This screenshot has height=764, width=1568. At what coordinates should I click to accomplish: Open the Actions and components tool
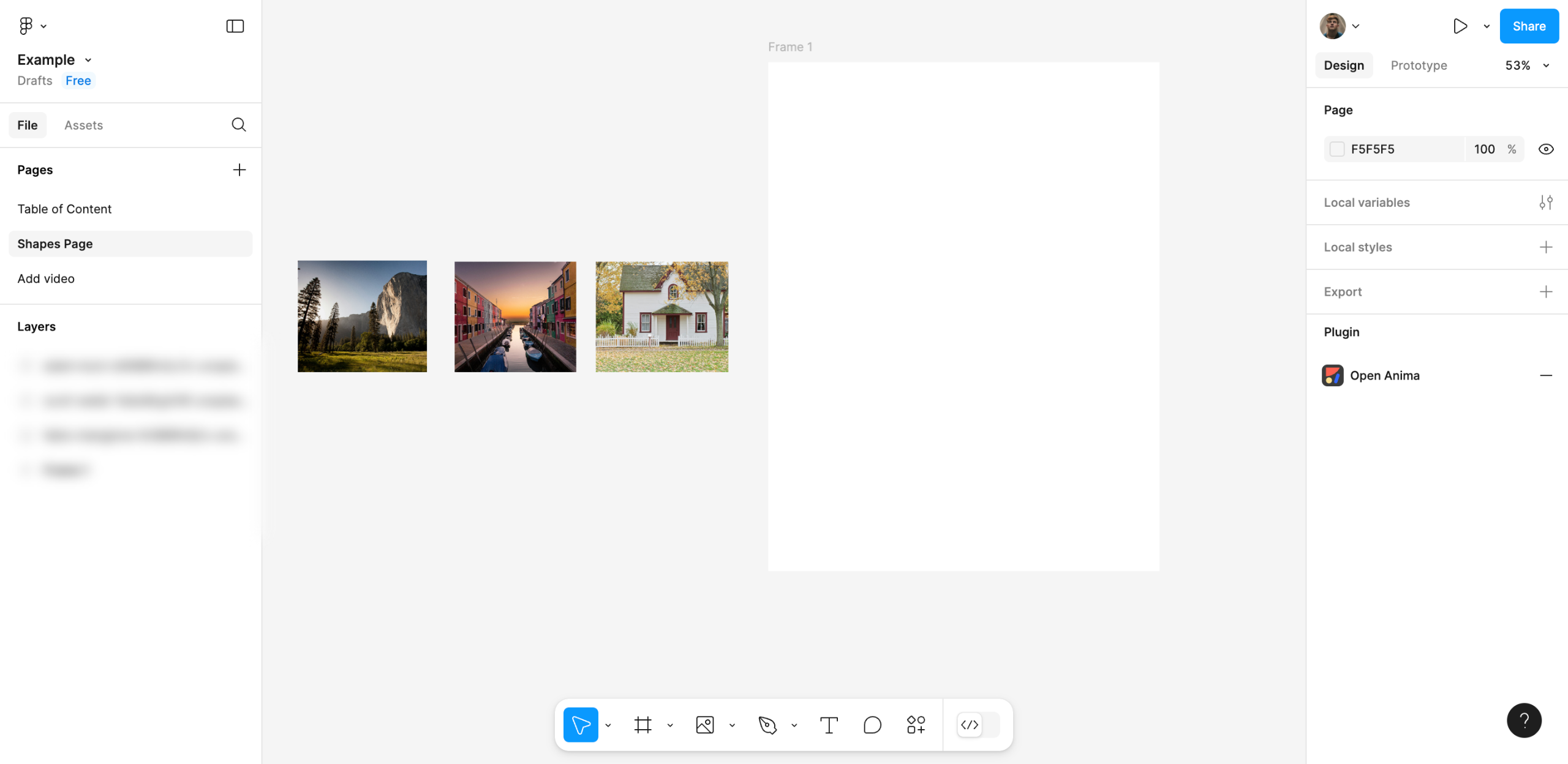click(916, 725)
